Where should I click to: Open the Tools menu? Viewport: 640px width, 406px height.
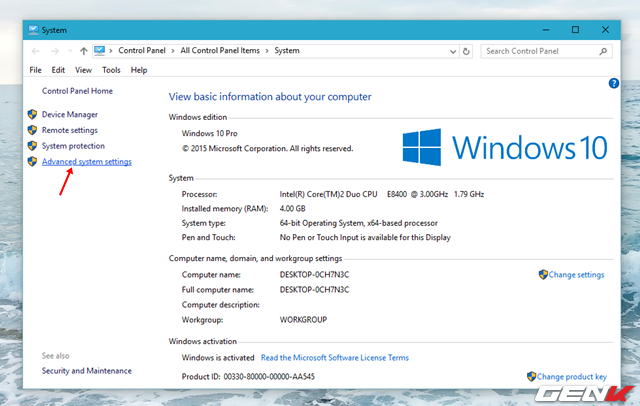click(x=111, y=70)
